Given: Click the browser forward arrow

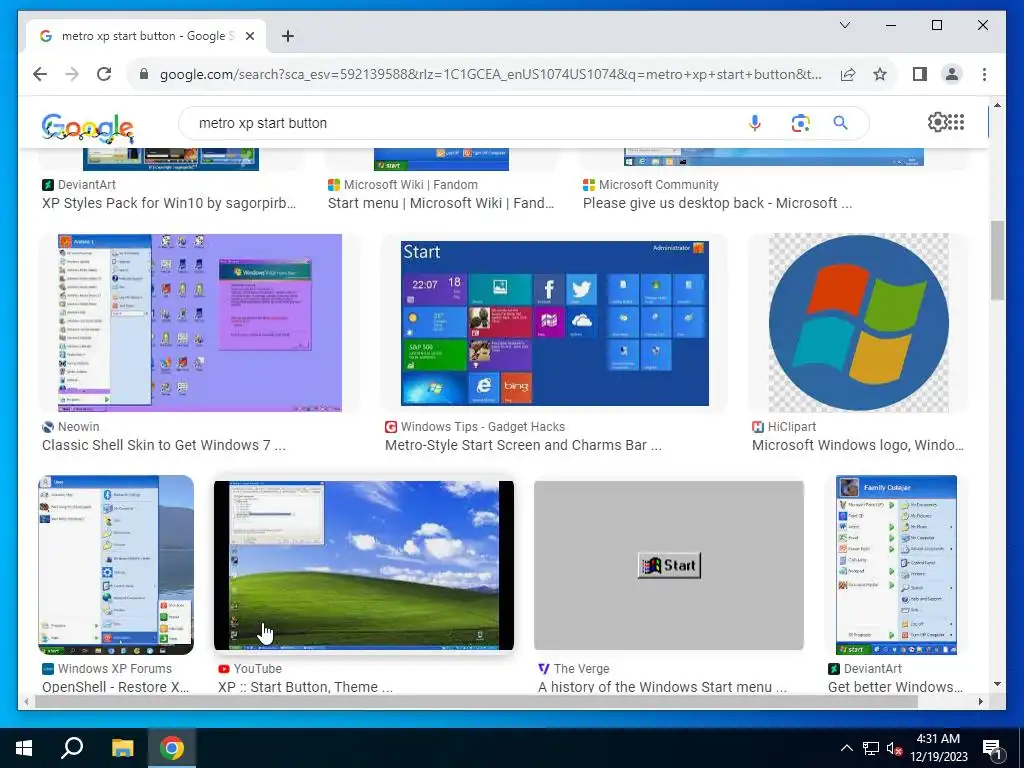Looking at the screenshot, I should 72,74.
